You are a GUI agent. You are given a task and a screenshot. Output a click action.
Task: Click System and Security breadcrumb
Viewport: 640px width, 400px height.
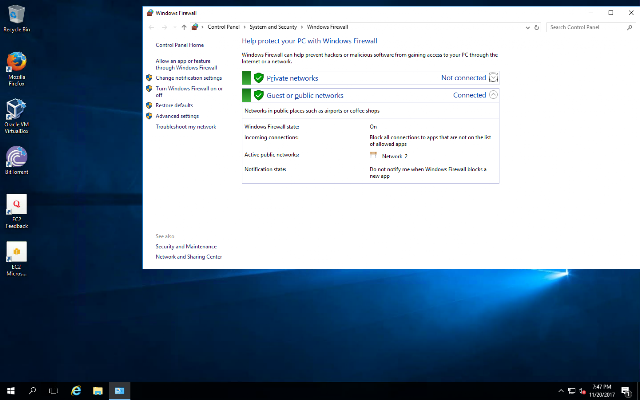273,27
